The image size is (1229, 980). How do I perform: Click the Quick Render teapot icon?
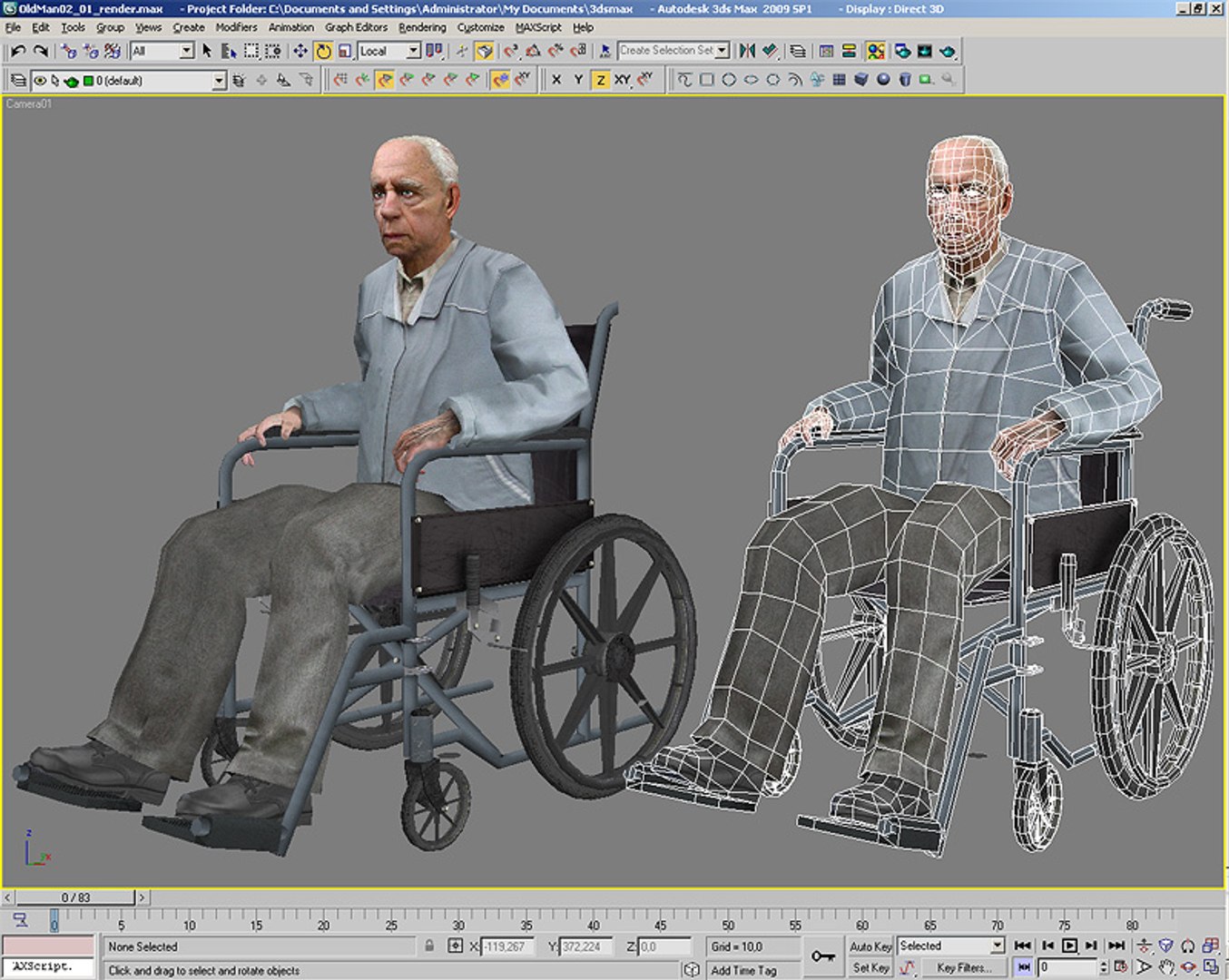click(x=948, y=52)
